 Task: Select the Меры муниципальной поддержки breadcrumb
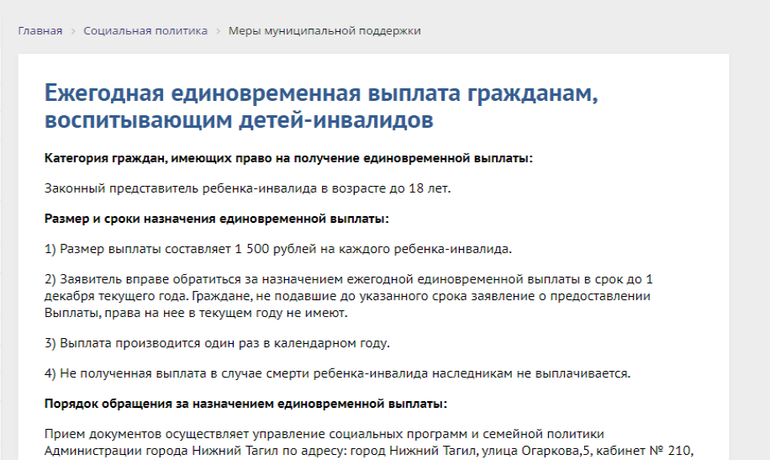click(324, 31)
